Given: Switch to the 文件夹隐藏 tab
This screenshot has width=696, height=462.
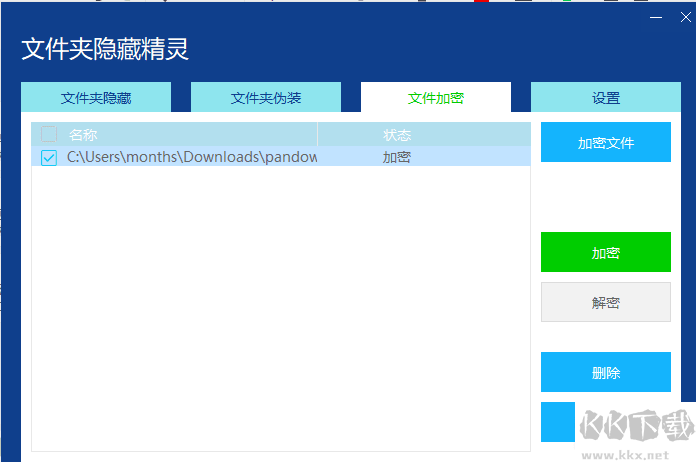Looking at the screenshot, I should [96, 98].
